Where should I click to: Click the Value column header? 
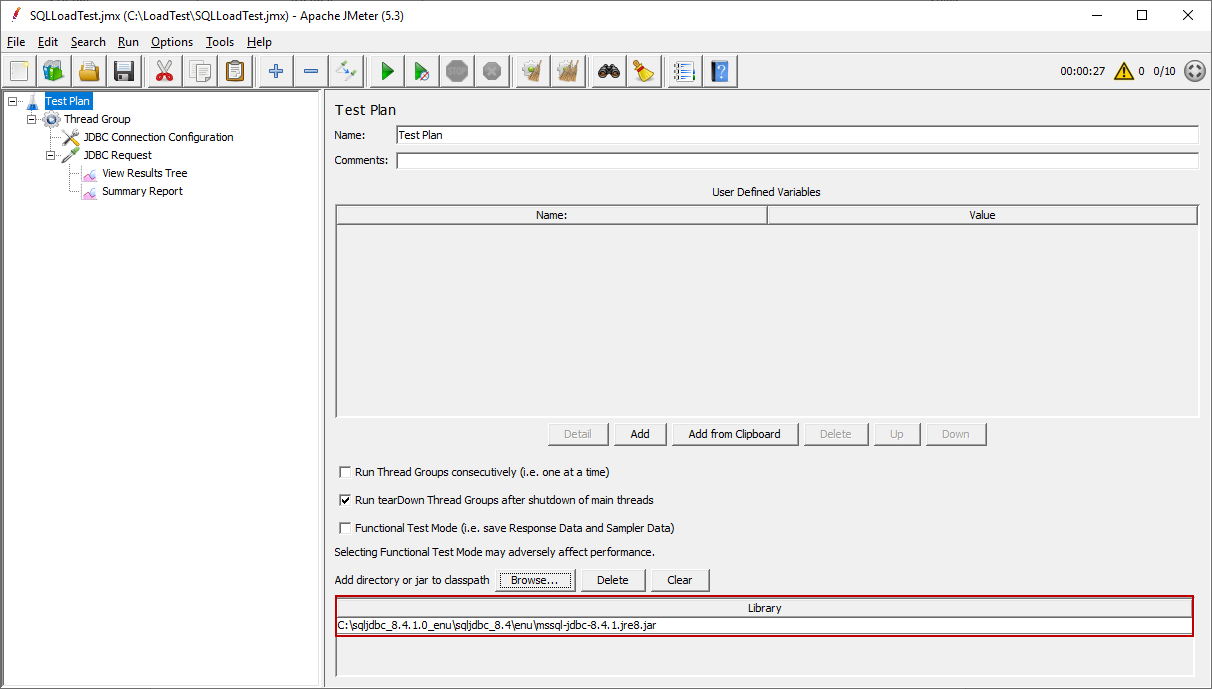[x=982, y=215]
